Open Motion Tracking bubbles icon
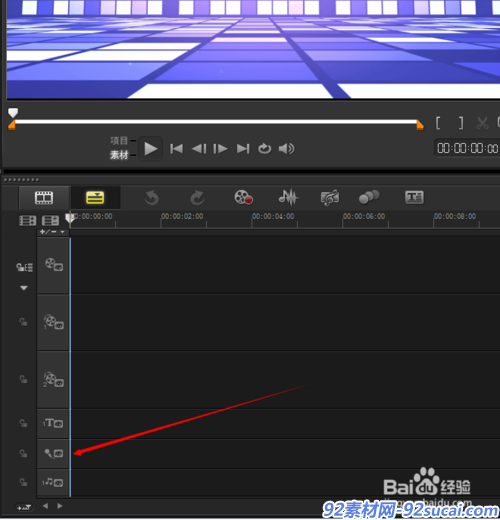This screenshot has width=500, height=520. (369, 197)
